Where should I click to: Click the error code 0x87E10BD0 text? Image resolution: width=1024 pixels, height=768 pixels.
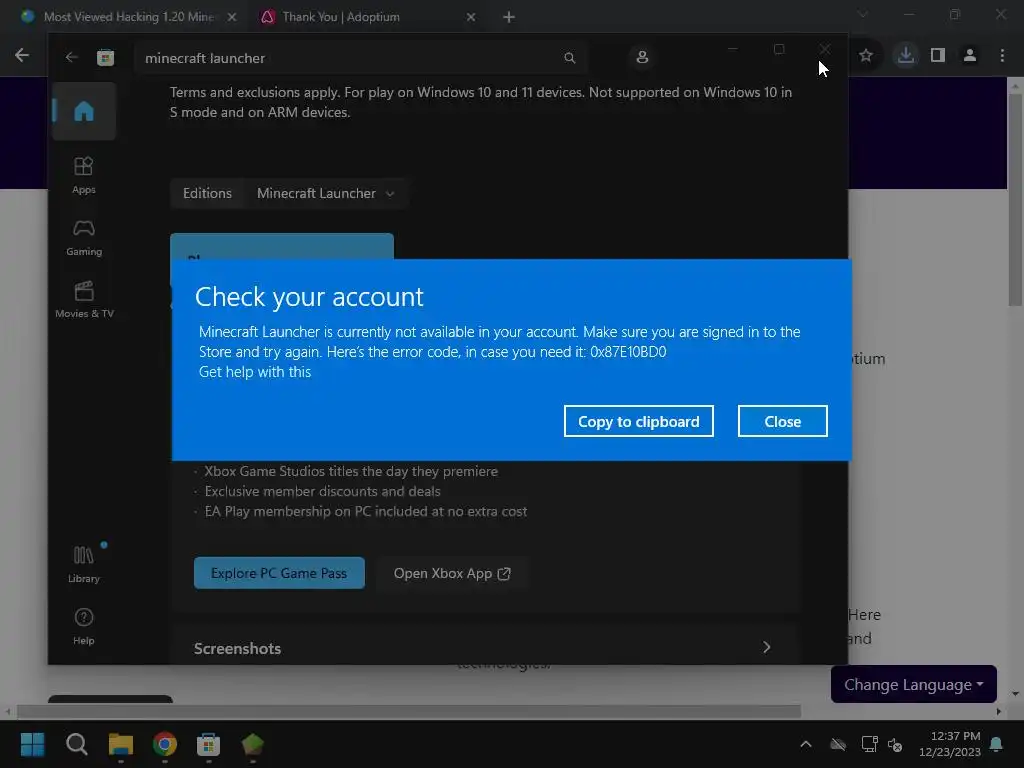(x=628, y=352)
